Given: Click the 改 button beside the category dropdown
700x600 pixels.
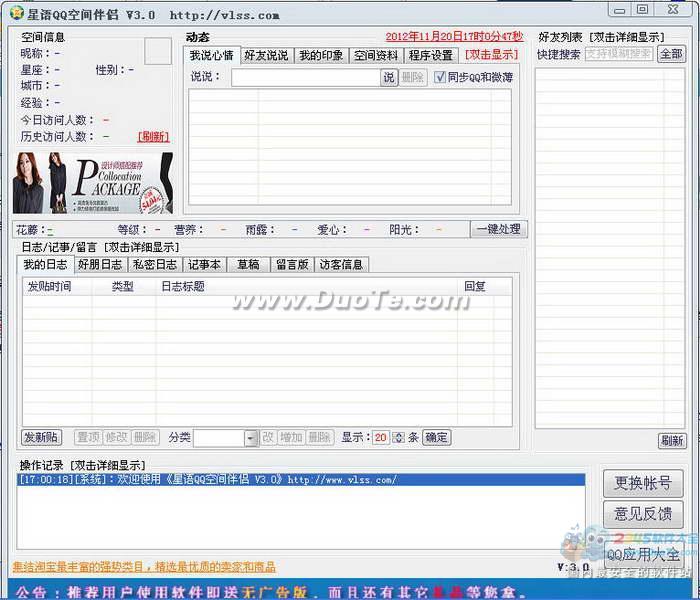Looking at the screenshot, I should [x=268, y=437].
